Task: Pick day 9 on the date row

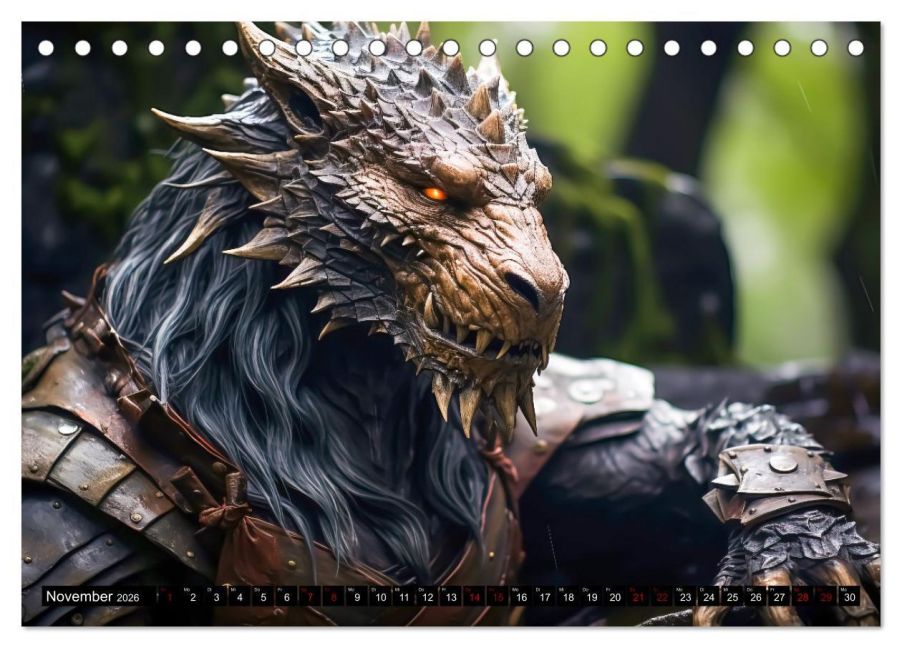Action: (x=356, y=597)
